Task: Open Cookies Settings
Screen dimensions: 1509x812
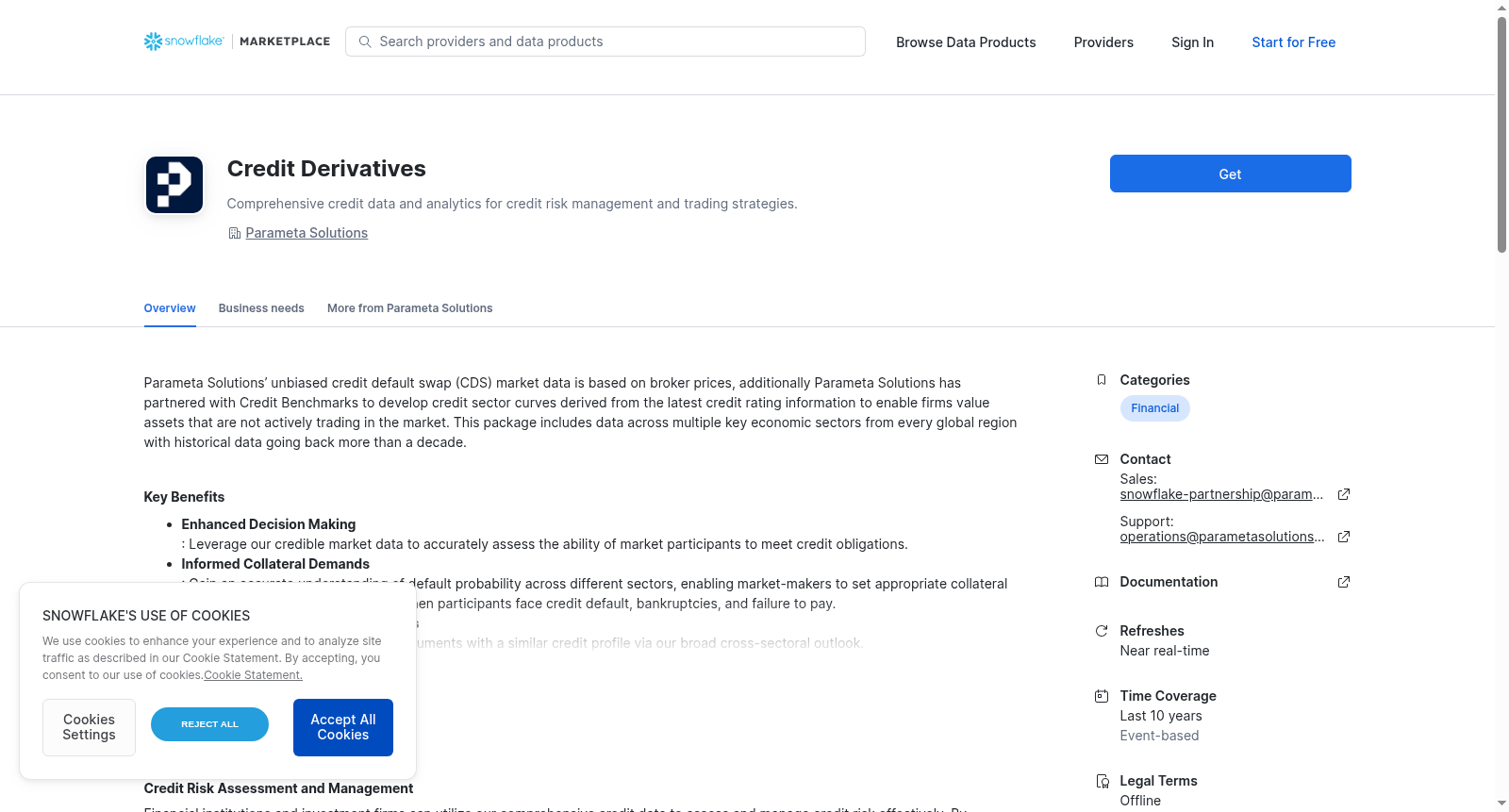Action: click(x=90, y=727)
